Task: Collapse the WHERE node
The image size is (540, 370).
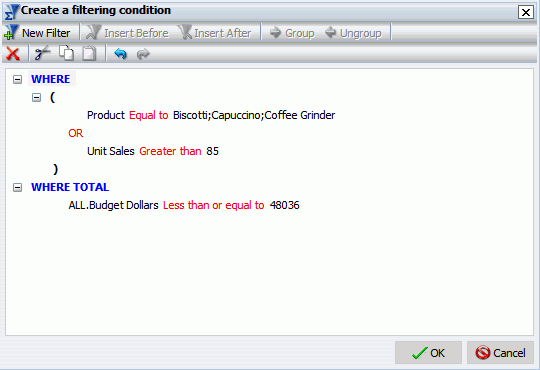Action: tap(18, 80)
